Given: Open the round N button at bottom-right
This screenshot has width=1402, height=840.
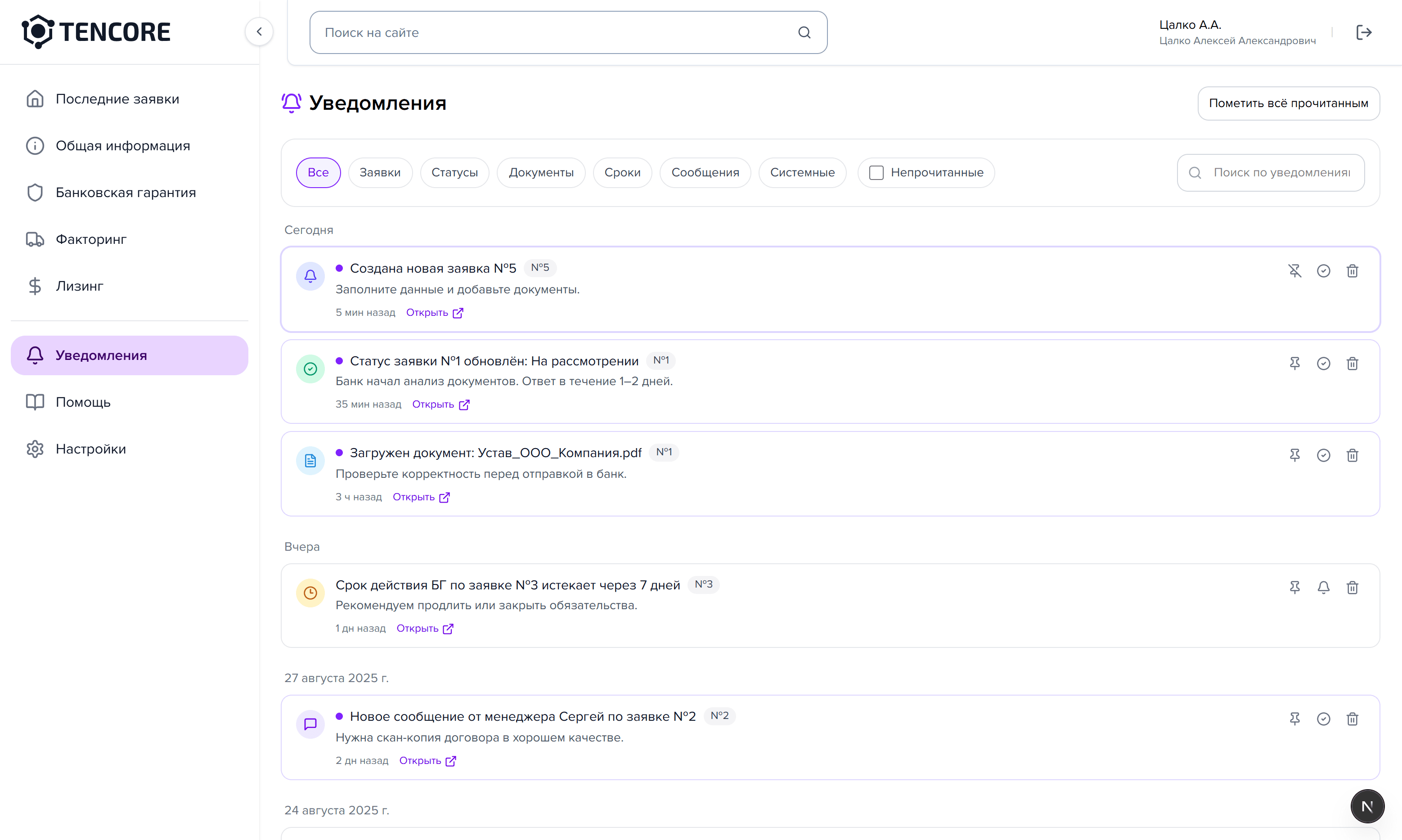Looking at the screenshot, I should [x=1367, y=806].
